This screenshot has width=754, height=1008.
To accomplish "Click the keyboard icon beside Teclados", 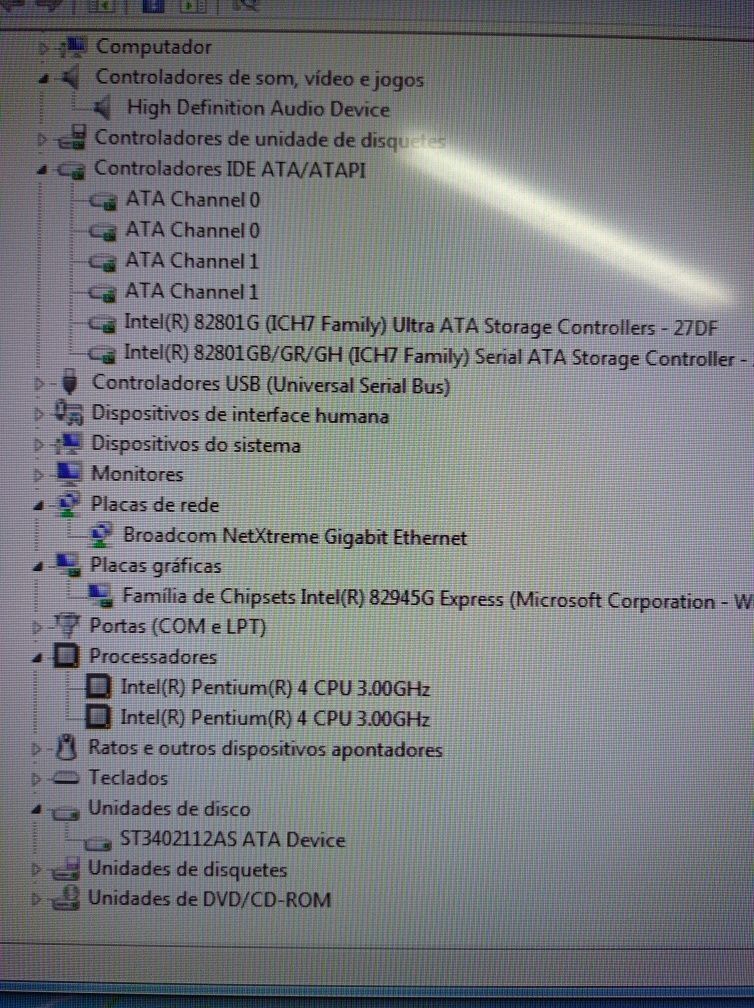I will pos(65,778).
